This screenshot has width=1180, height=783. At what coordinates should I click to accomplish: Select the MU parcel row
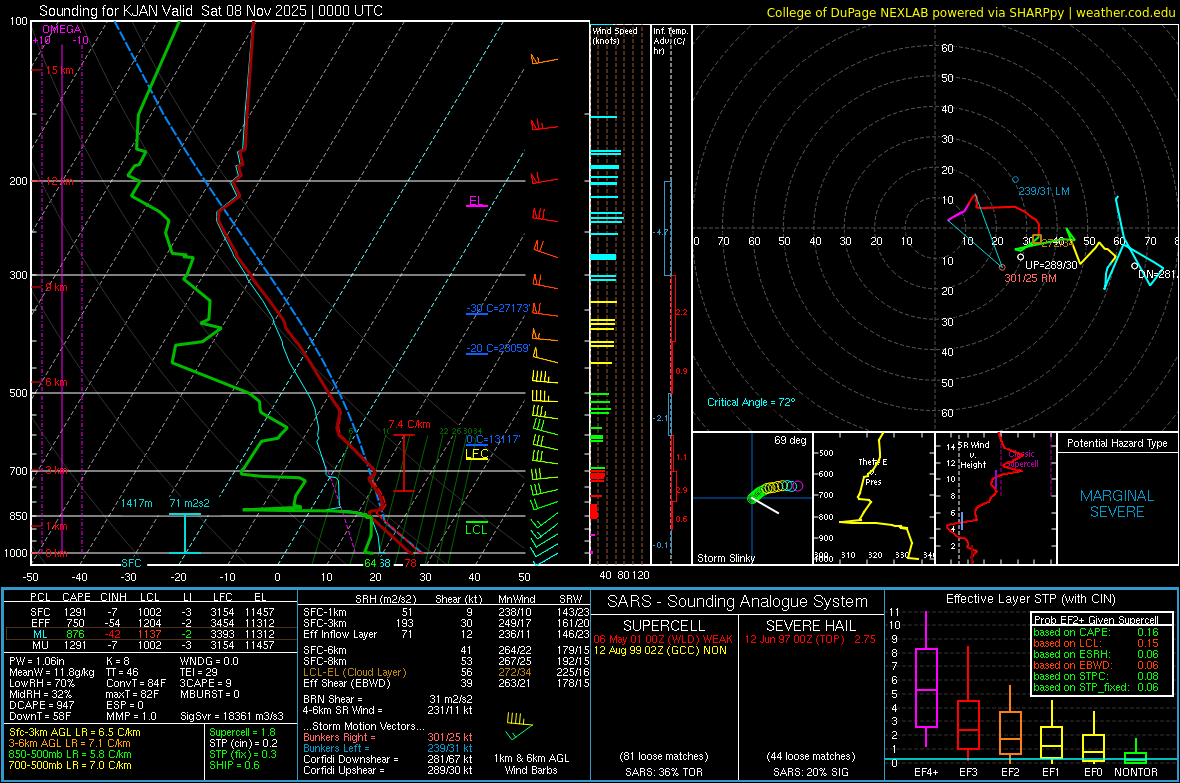pyautogui.click(x=151, y=645)
